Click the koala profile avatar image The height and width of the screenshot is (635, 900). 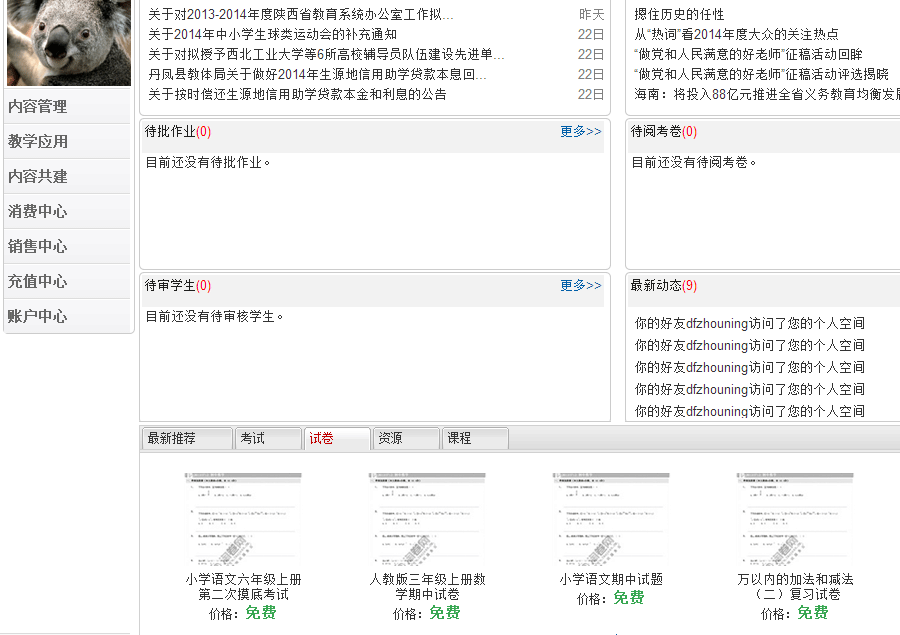click(68, 42)
